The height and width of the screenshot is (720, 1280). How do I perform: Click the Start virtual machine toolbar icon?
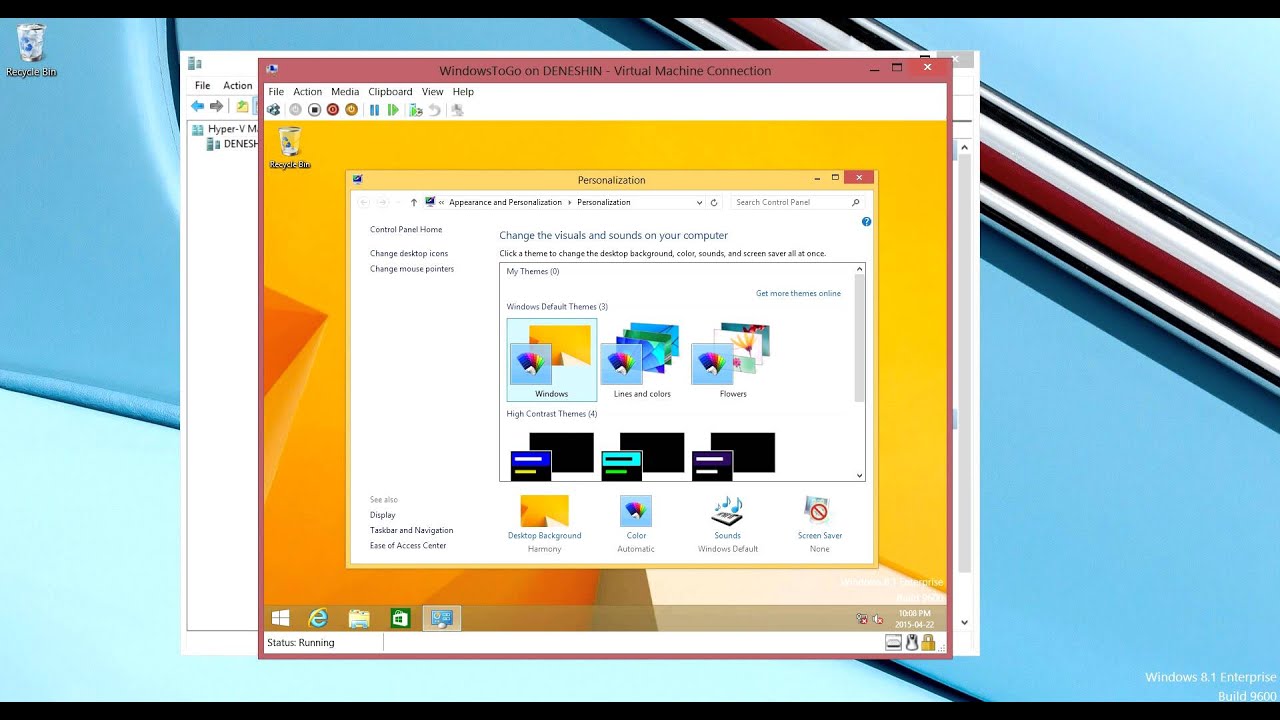coord(295,110)
